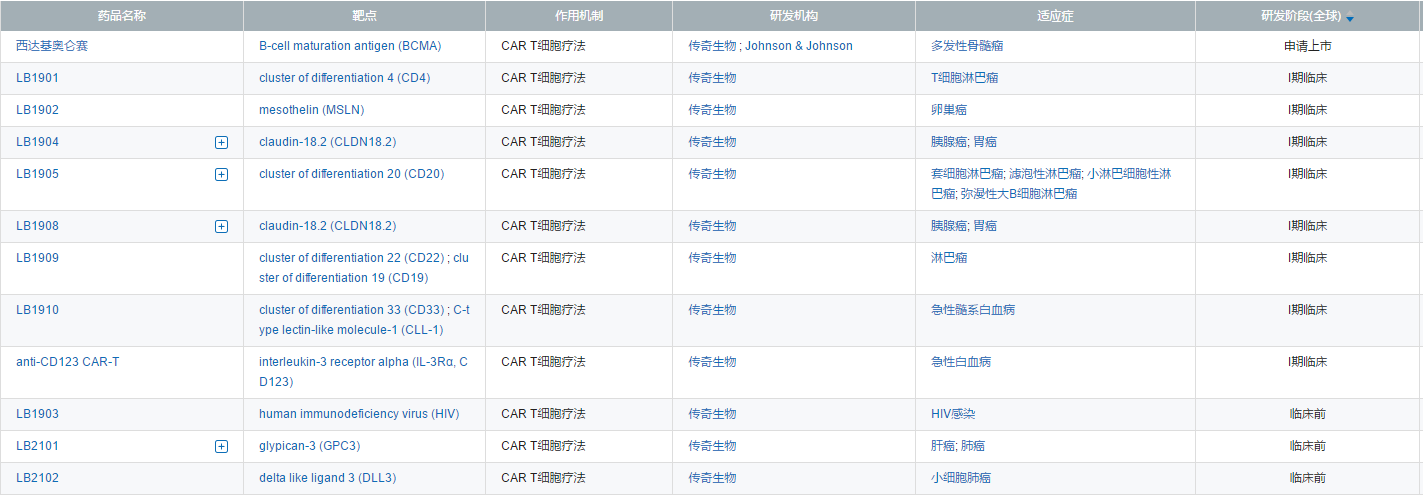Viewport: 1423px width, 497px height.
Task: Expand the LB2101 row plus icon
Action: (221, 446)
